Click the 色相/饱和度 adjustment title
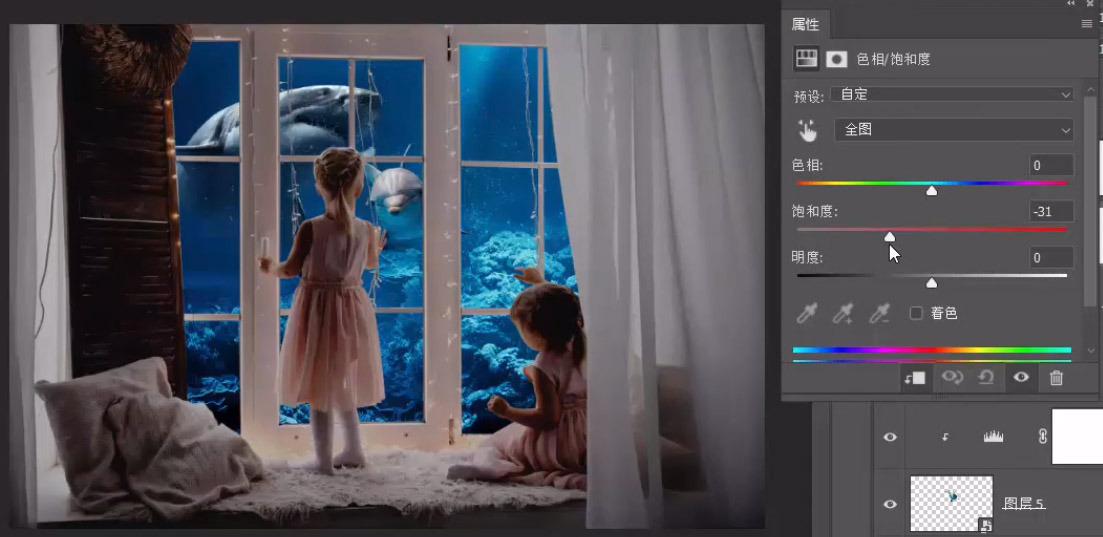 pyautogui.click(x=893, y=60)
